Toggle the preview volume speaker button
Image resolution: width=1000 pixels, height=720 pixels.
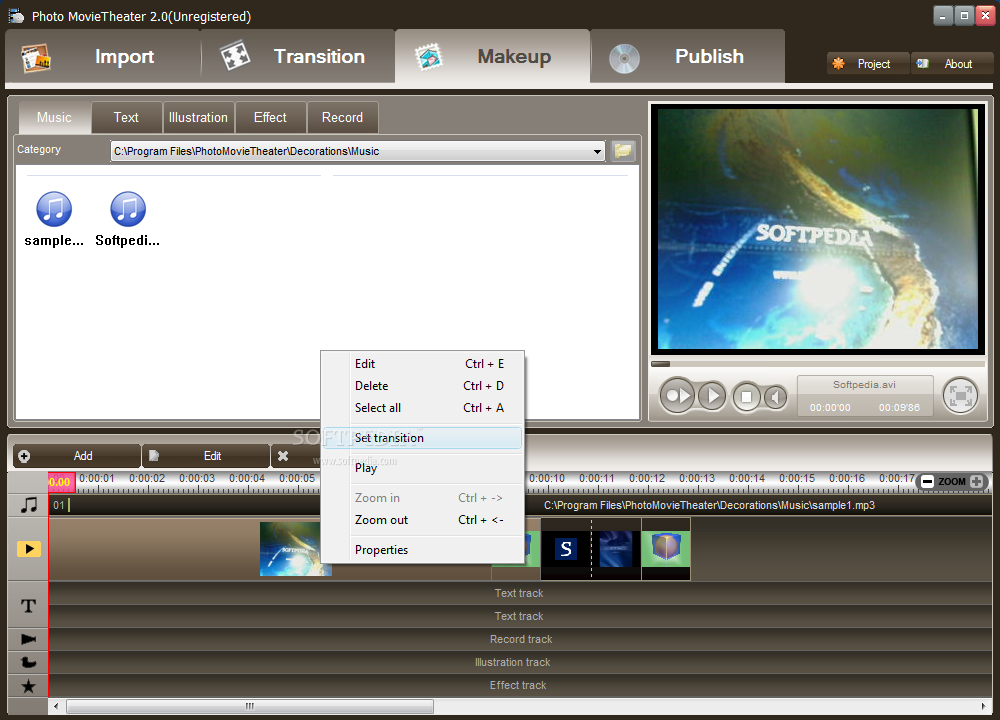775,397
